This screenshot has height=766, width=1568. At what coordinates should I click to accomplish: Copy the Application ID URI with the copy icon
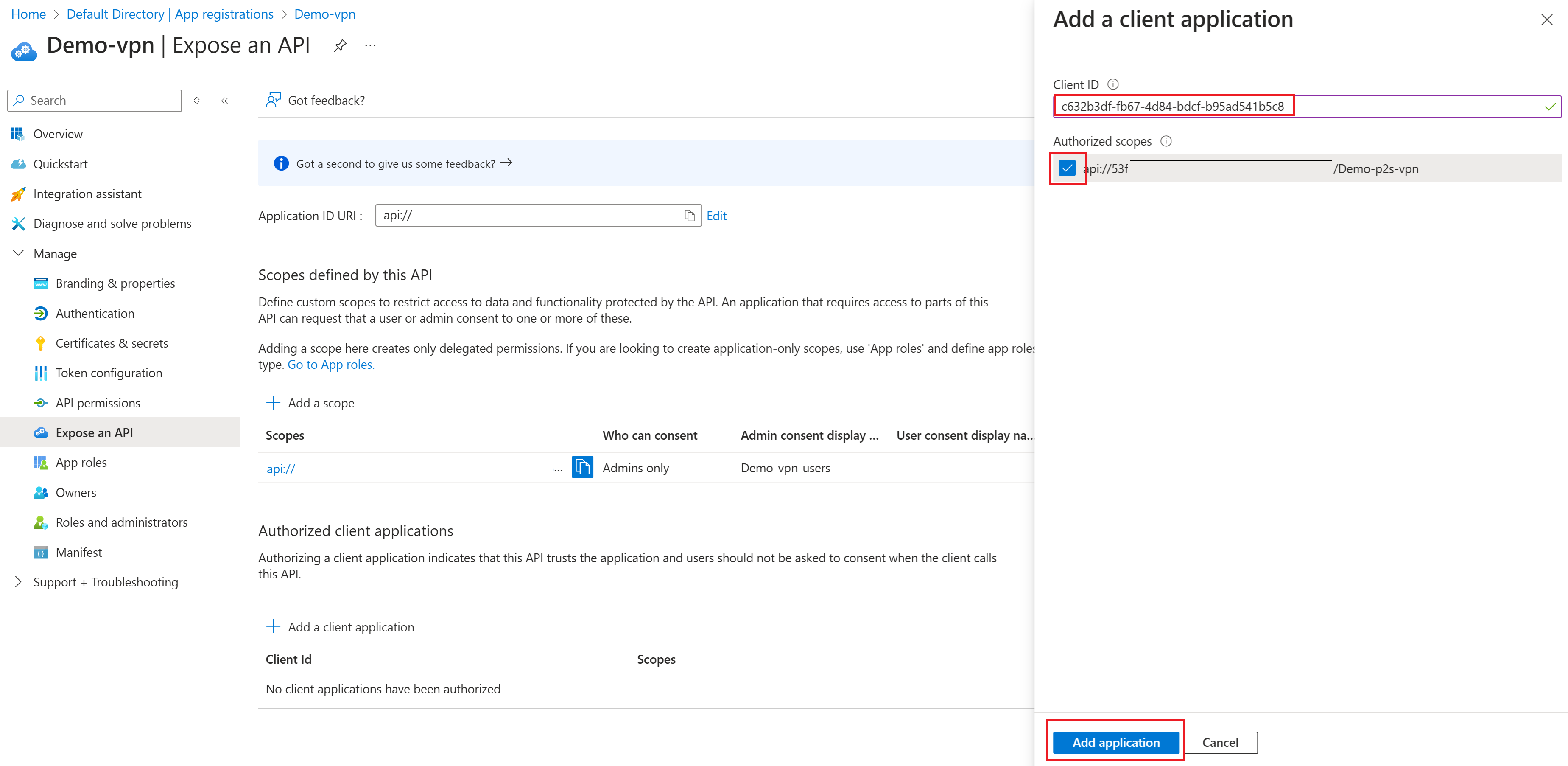(689, 216)
